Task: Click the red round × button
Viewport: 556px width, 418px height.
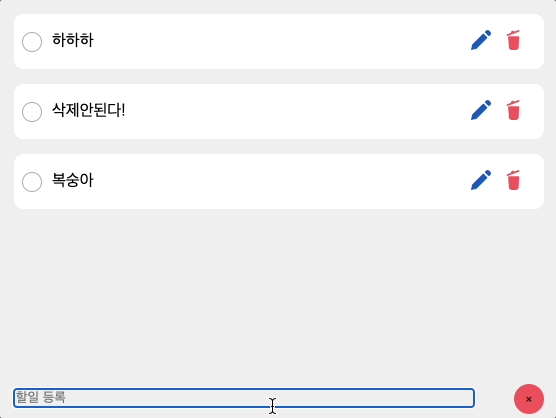Action: coord(529,399)
